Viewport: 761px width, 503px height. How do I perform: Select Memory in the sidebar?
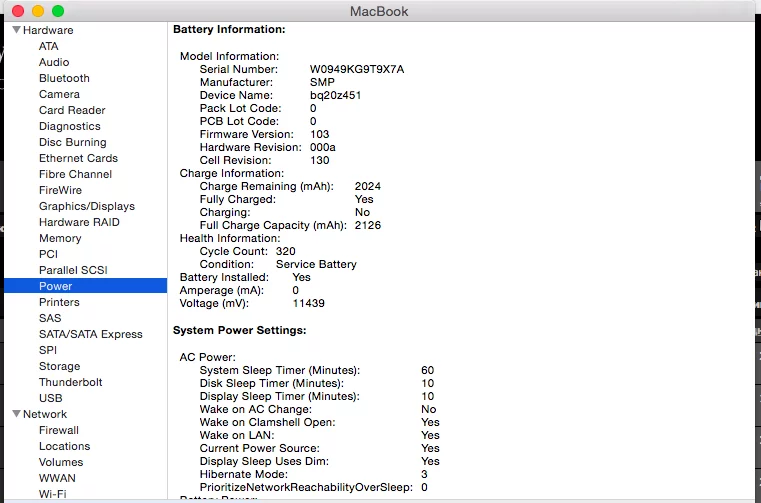[60, 238]
